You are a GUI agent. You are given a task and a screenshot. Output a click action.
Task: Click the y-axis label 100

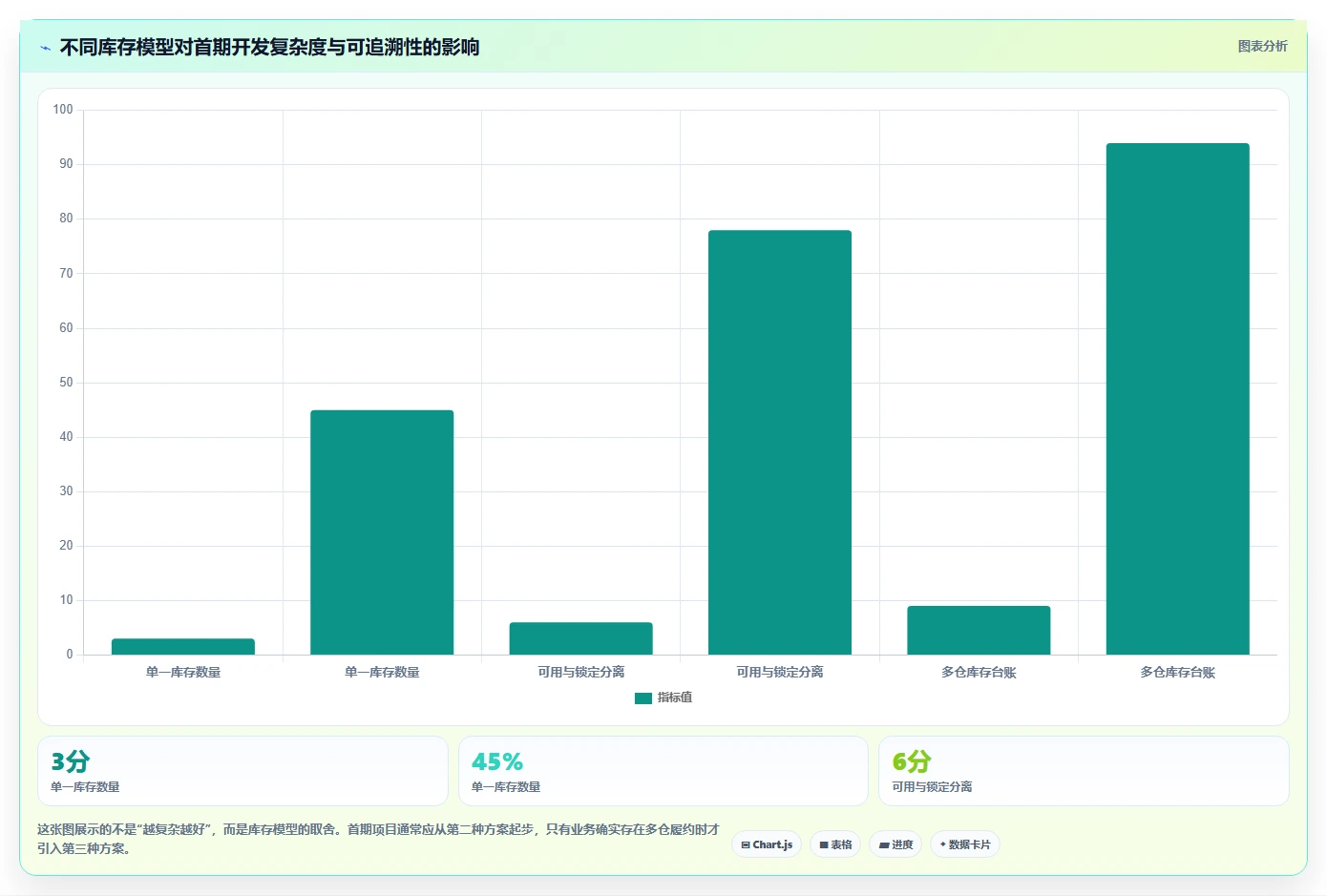[63, 110]
